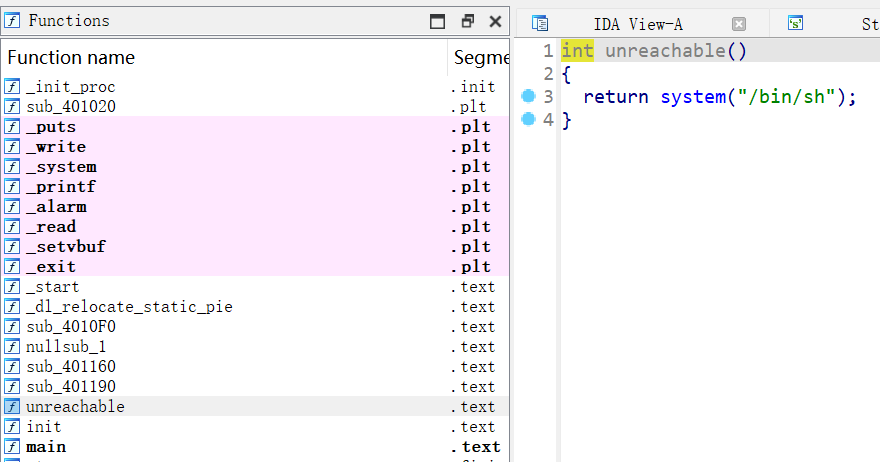The image size is (880, 462).
Task: Undock the Functions panel with float button
Action: 467,21
